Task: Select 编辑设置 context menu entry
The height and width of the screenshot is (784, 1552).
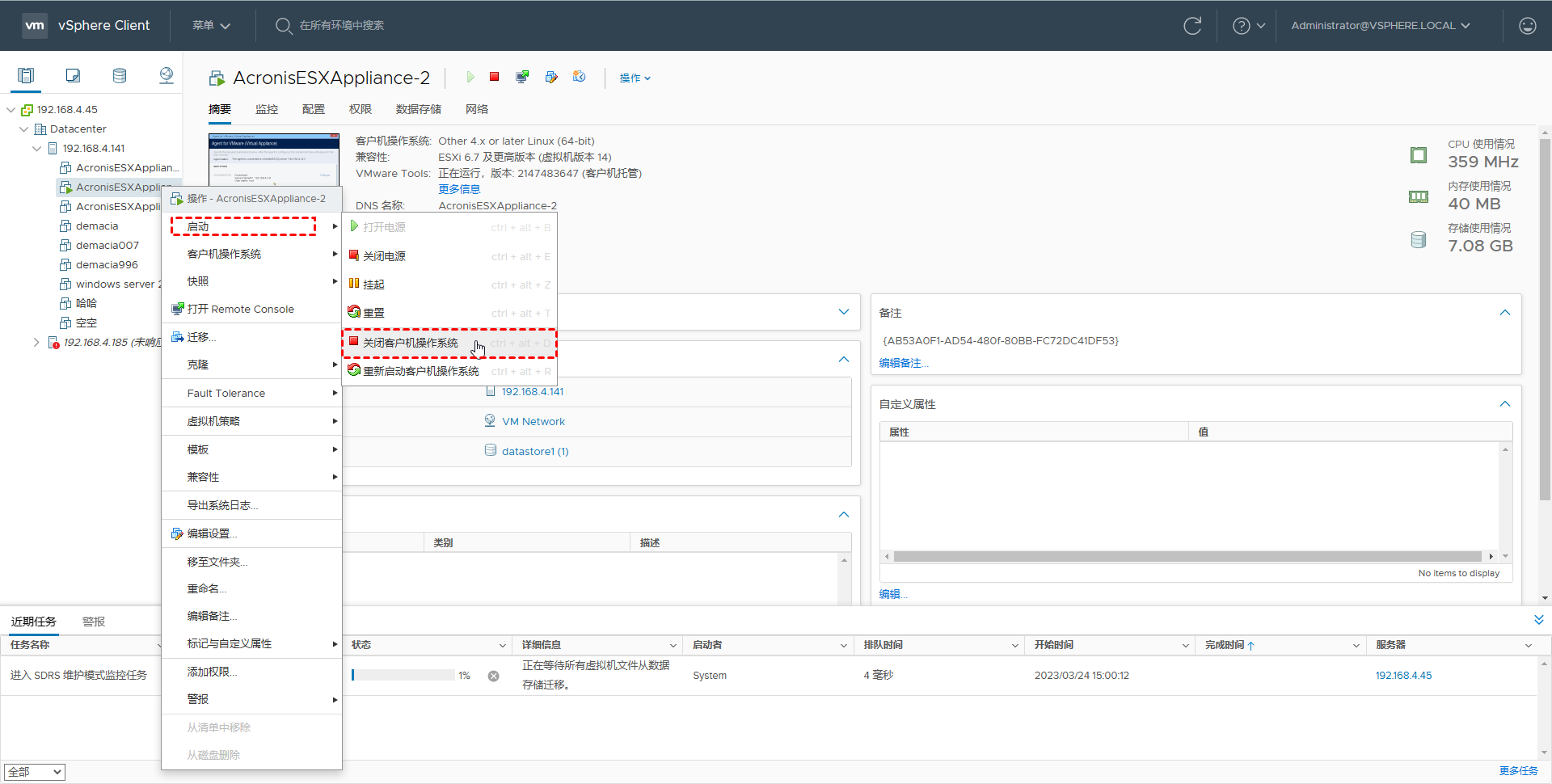Action: (252, 533)
